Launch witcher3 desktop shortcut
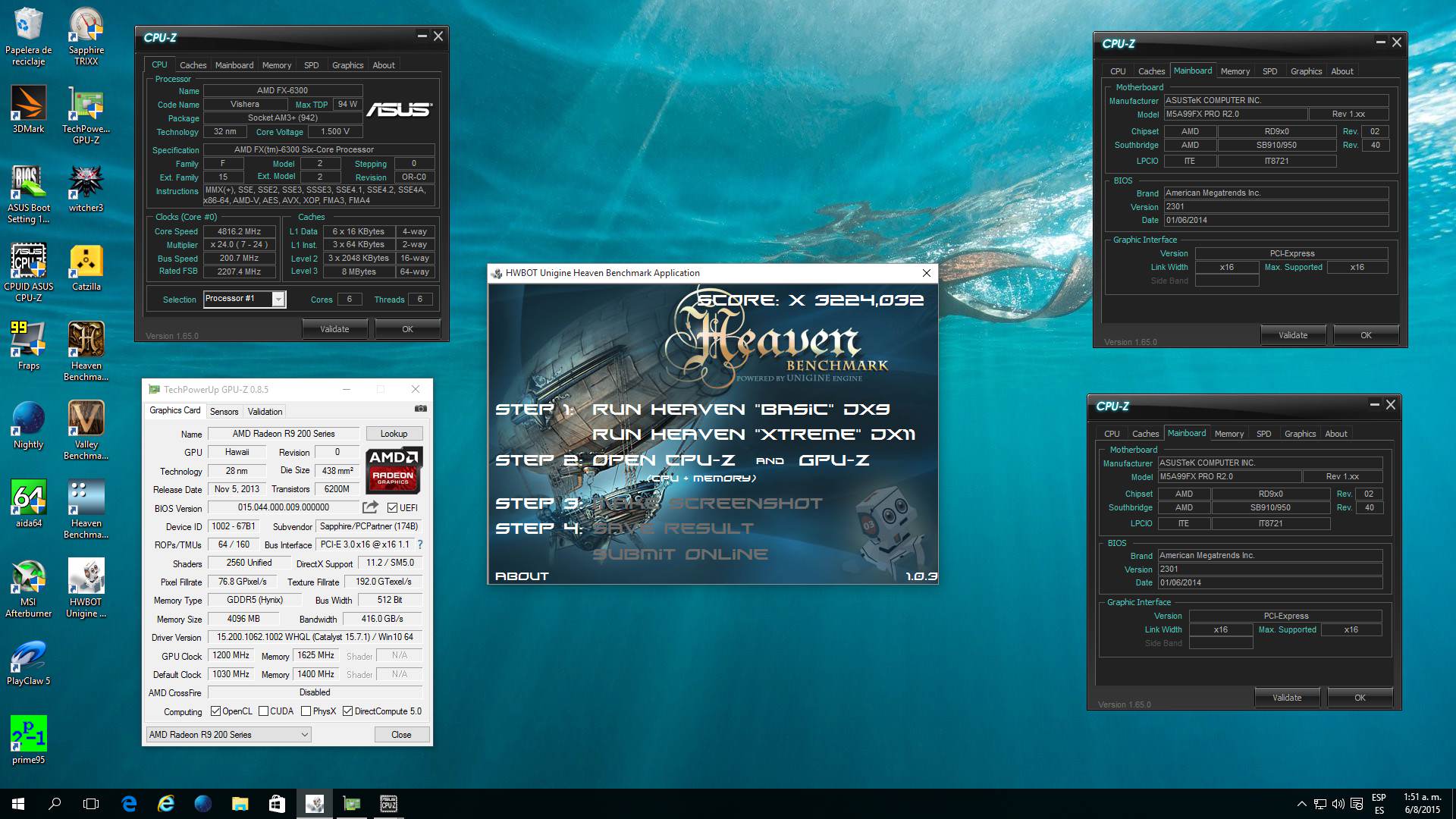1456x819 pixels. [x=86, y=188]
